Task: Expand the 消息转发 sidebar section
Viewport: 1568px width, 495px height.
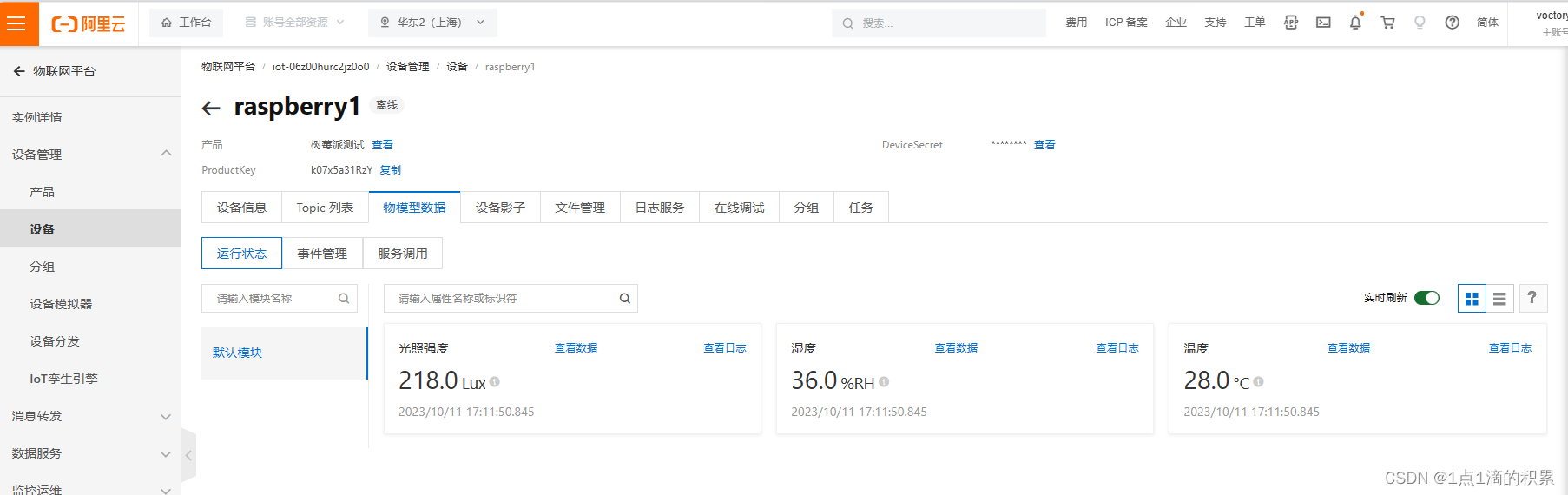Action: [x=90, y=416]
